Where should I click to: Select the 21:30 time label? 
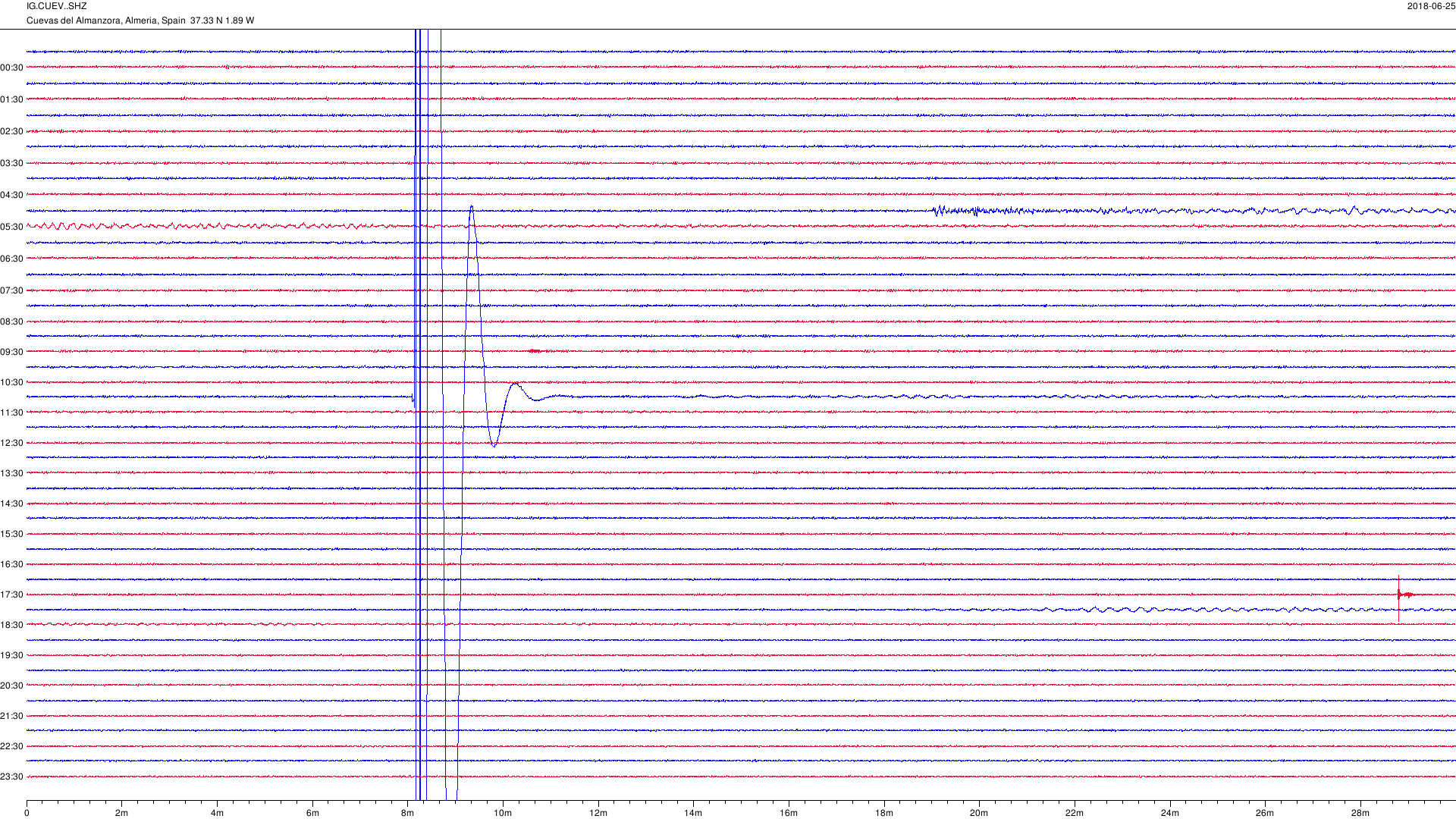[11, 716]
